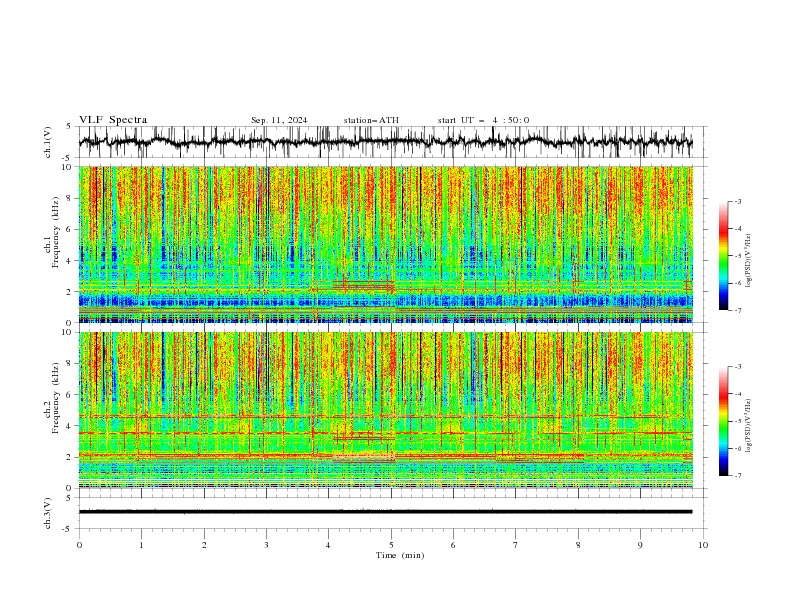Image resolution: width=792 pixels, height=612 pixels.
Task: Click the "VLF Spectra" plot title
Action: click(113, 120)
